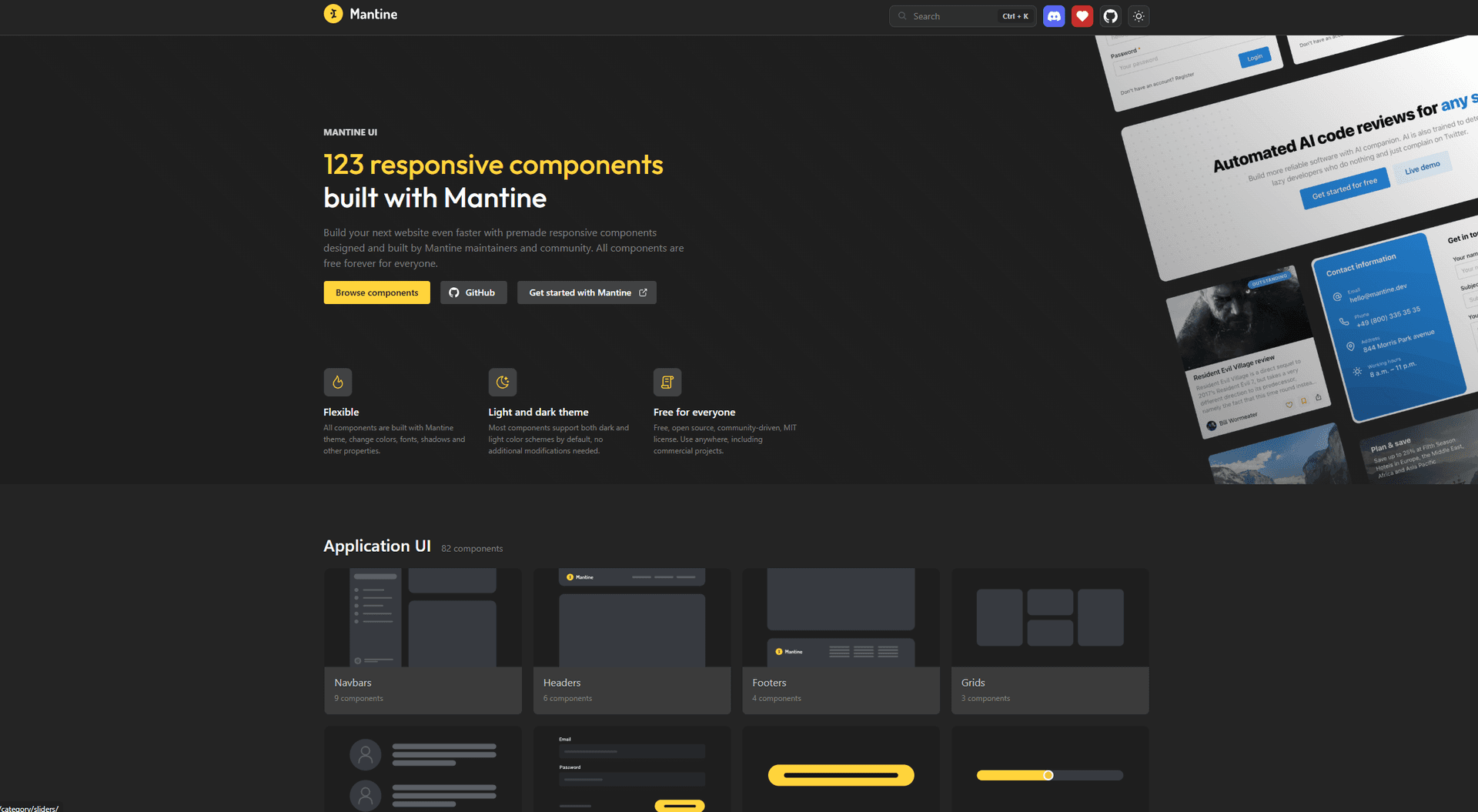Click the Mantine logo in header

[x=360, y=15]
